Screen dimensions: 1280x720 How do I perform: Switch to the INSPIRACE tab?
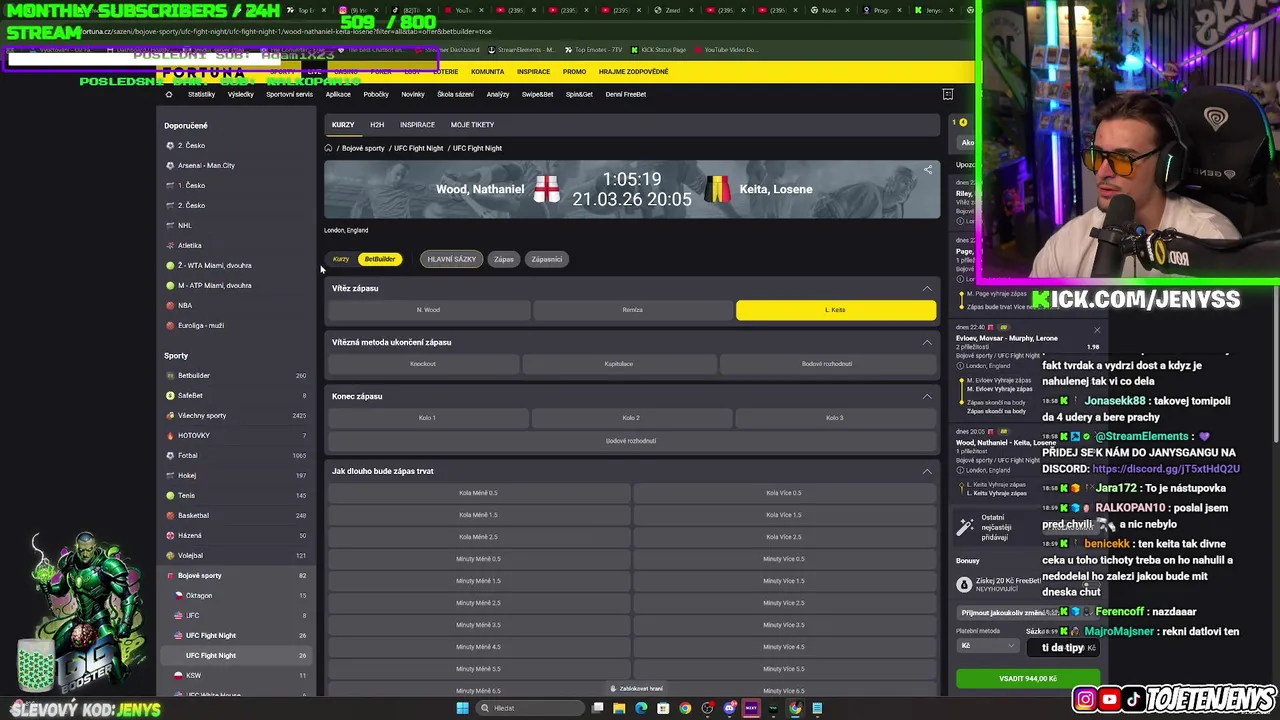click(x=417, y=125)
